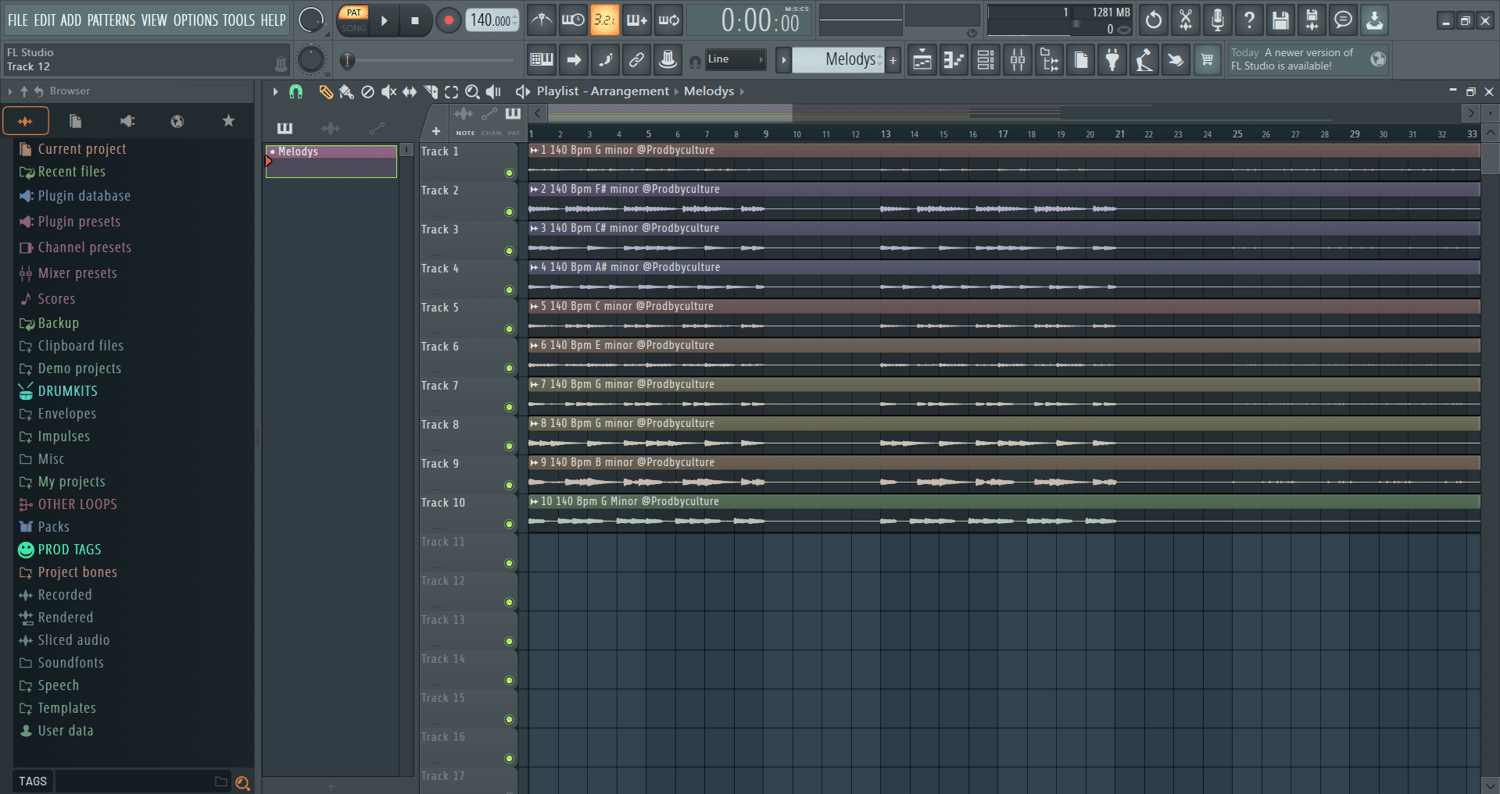Open the OPTIONS menu

(x=195, y=20)
